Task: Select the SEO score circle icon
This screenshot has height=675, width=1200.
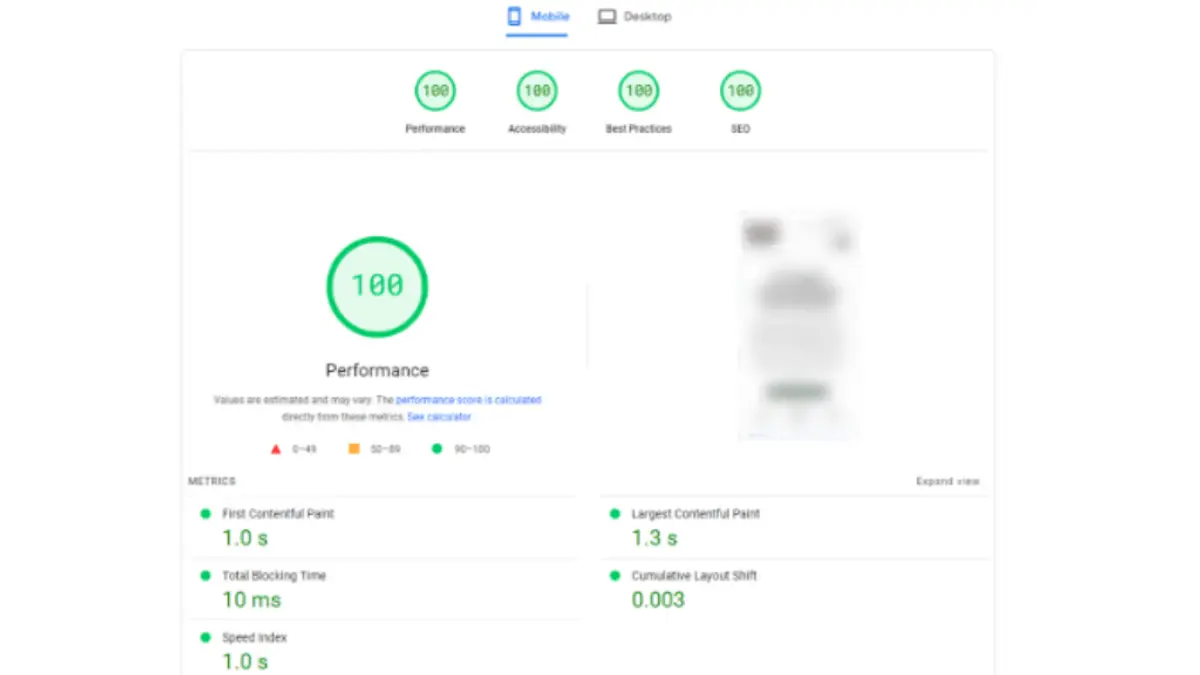Action: tap(740, 89)
